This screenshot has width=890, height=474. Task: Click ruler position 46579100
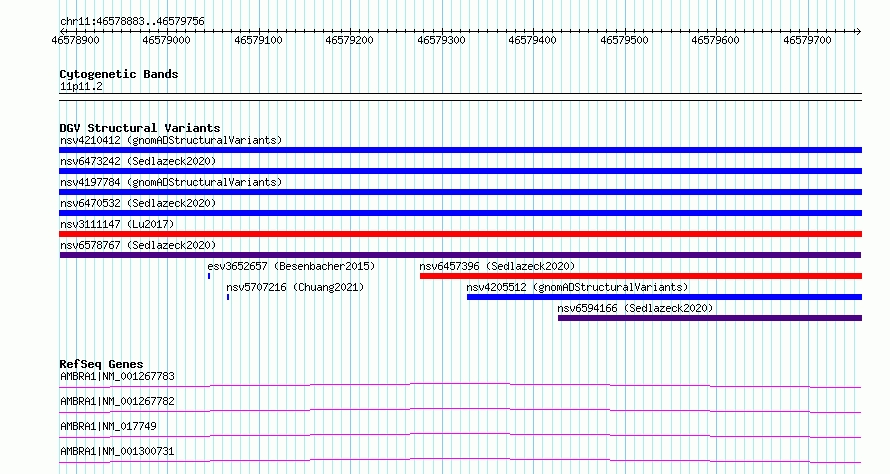[258, 40]
